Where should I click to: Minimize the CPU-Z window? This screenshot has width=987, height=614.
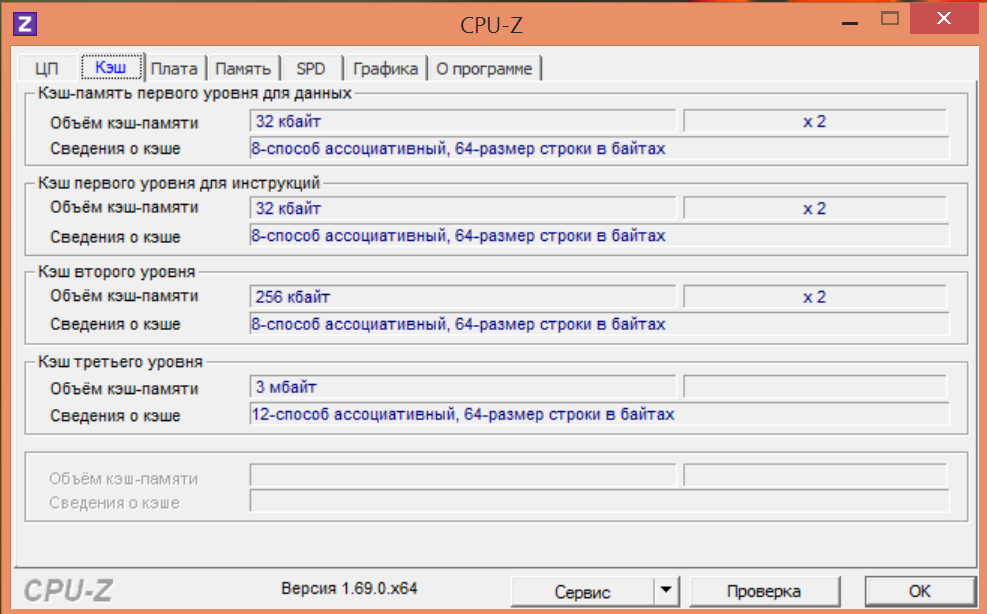[850, 21]
